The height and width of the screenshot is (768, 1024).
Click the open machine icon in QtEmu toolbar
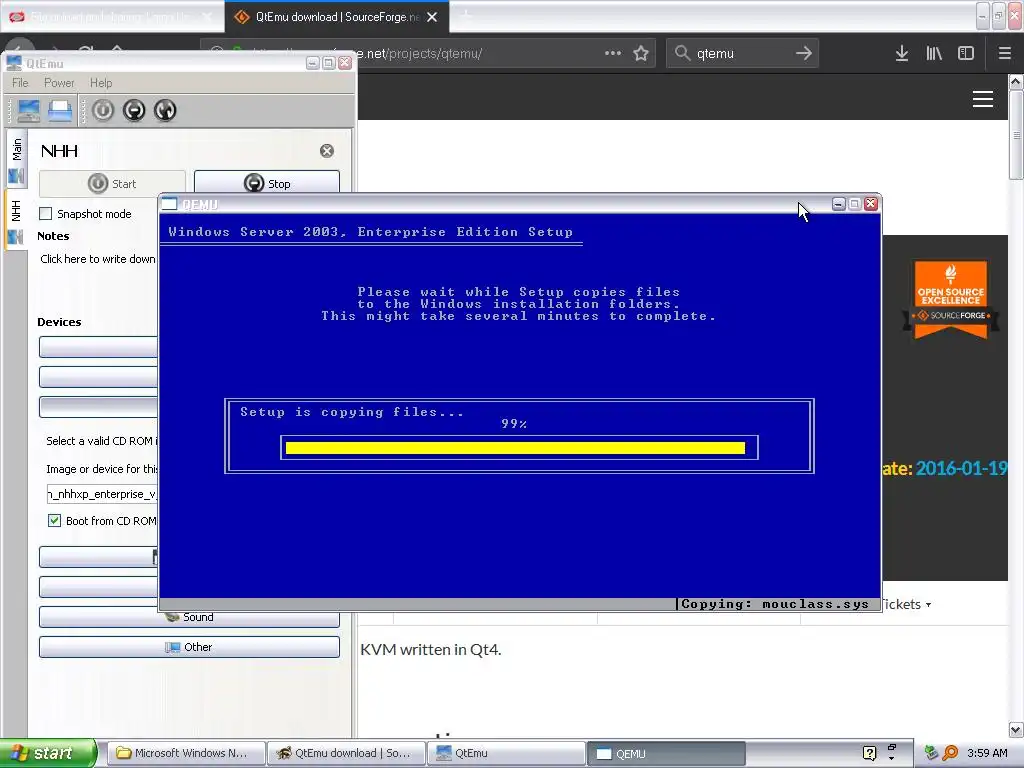[60, 110]
